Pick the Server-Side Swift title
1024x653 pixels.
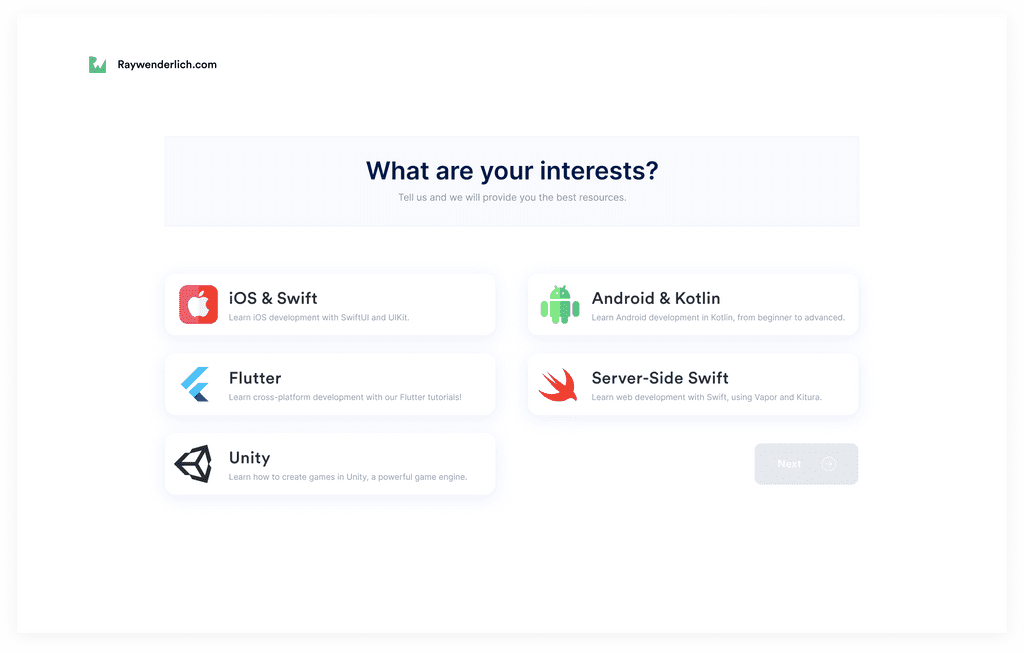point(660,378)
